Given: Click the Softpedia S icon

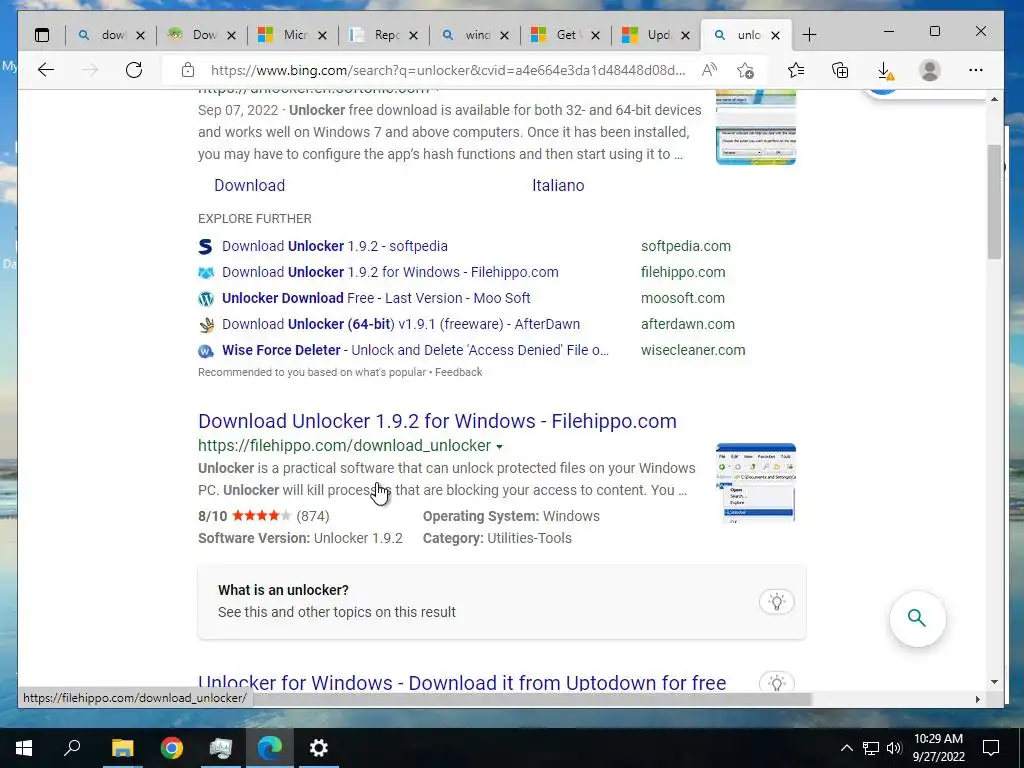Looking at the screenshot, I should (206, 246).
